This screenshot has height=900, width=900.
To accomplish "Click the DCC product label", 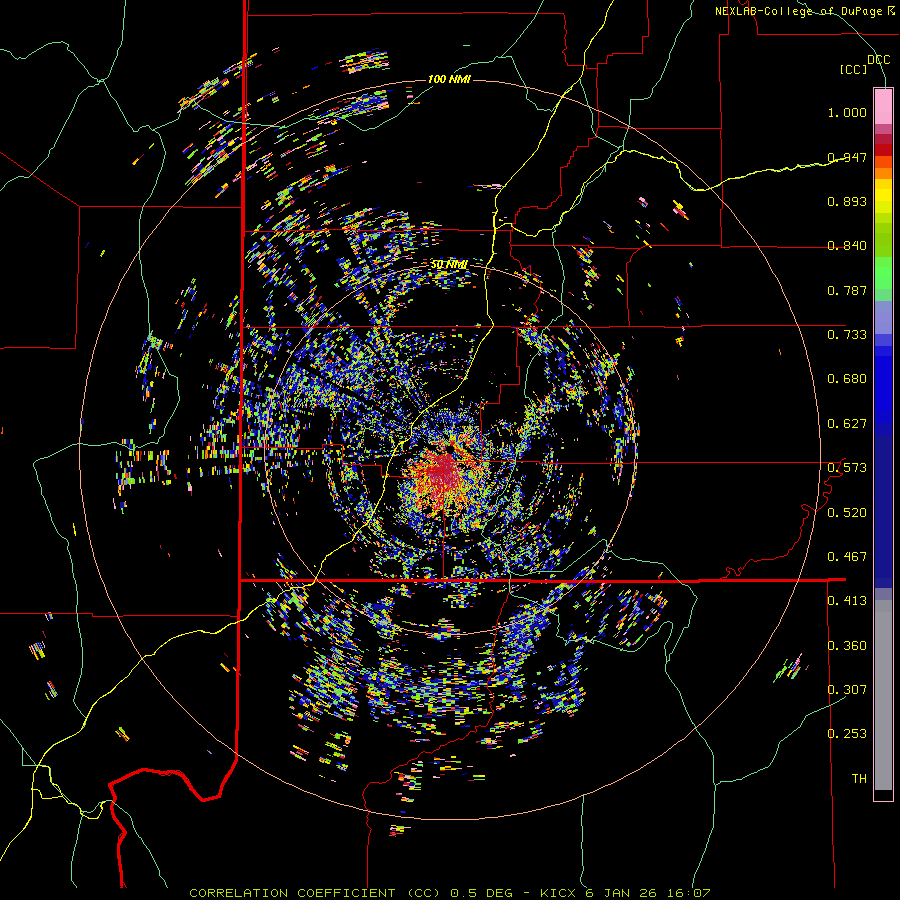I will pos(878,59).
